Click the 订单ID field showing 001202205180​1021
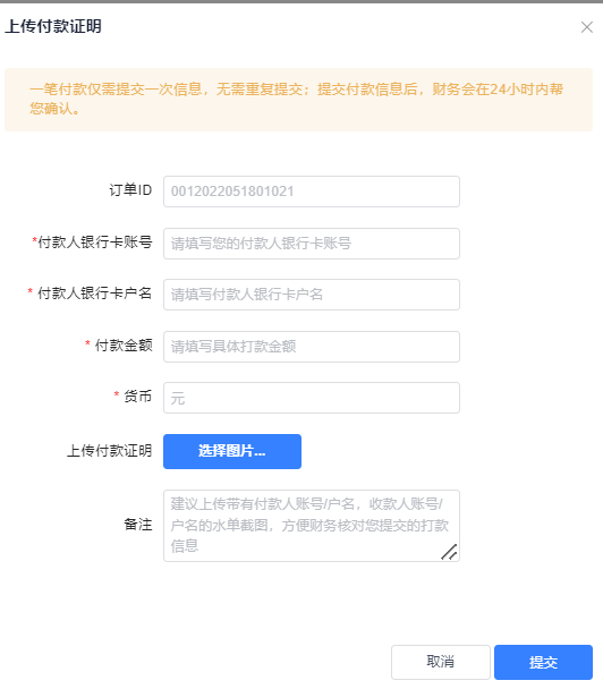The image size is (604, 690). (311, 191)
